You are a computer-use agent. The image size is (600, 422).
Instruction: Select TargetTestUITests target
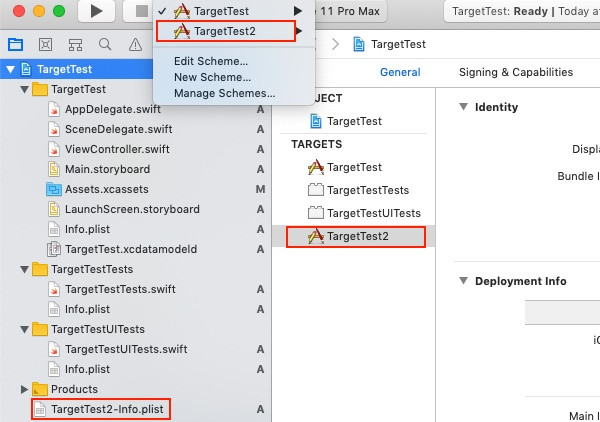point(364,213)
